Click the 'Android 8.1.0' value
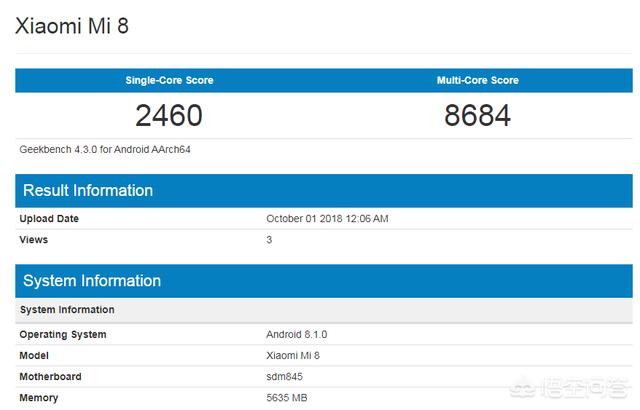 pos(297,335)
